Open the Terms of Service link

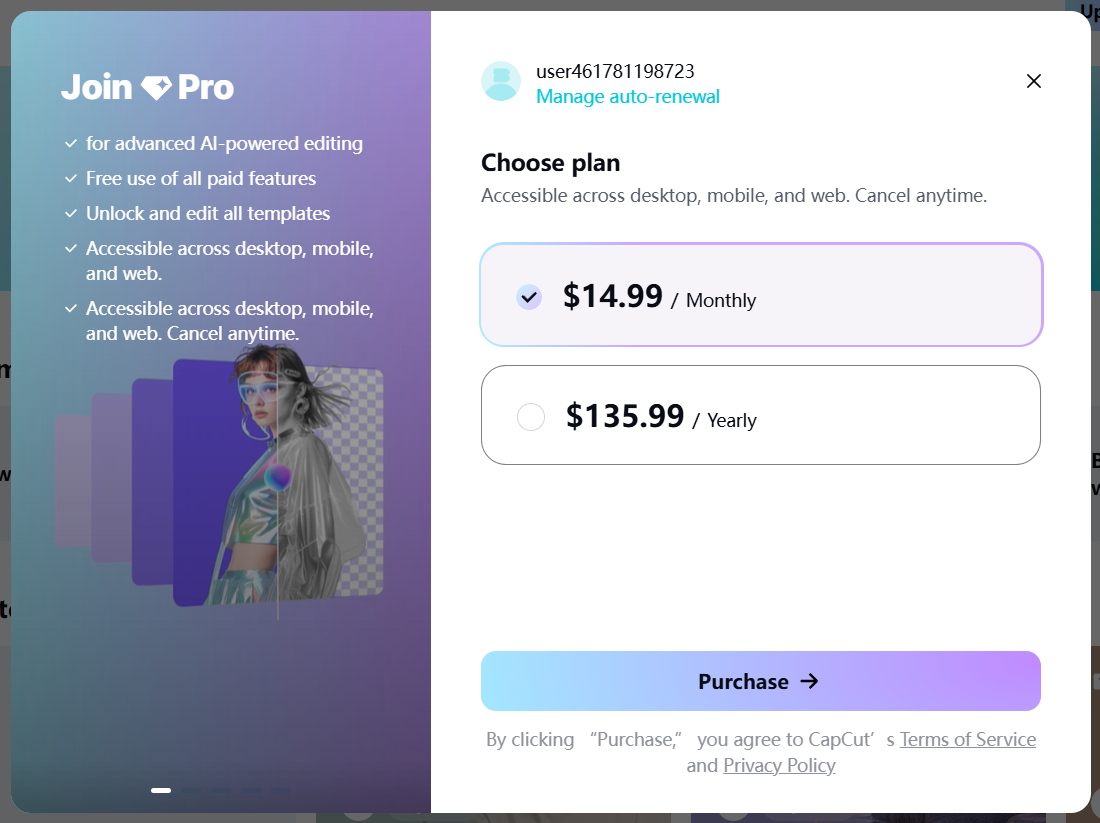[x=968, y=740]
